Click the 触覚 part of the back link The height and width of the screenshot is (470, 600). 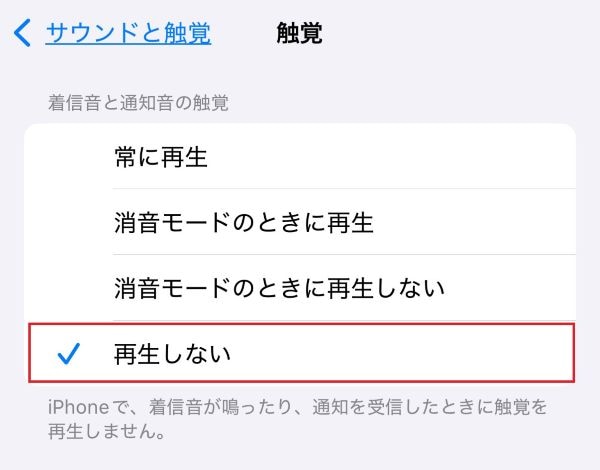187,33
